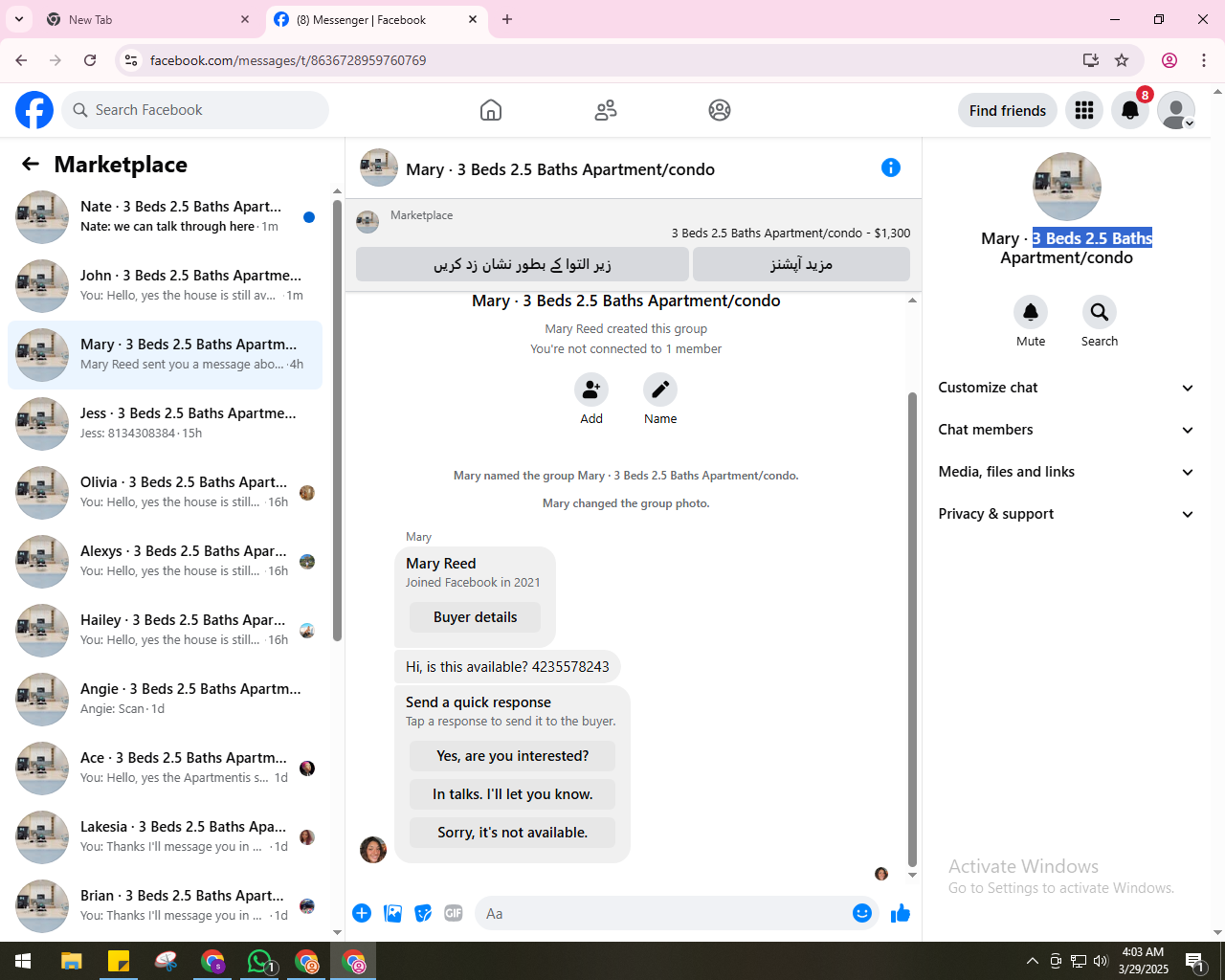Open the Friends icon in top navigation

point(606,110)
